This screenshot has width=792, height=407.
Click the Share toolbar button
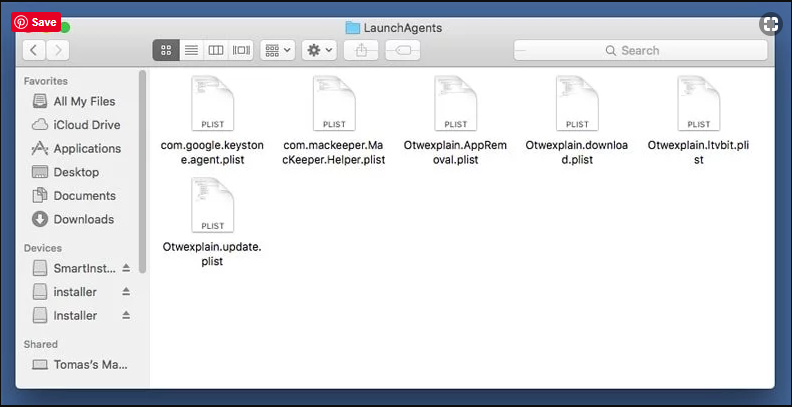click(361, 50)
